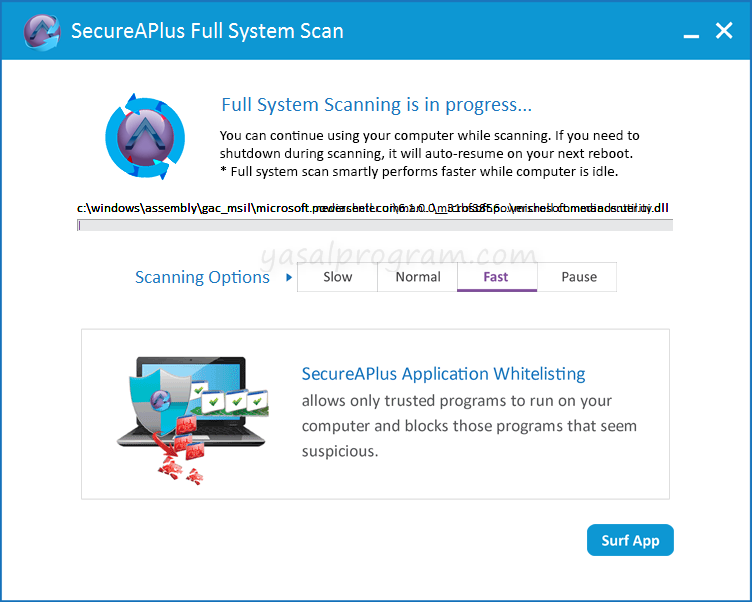Select the Fast scanning option
The width and height of the screenshot is (752, 602).
coord(496,277)
